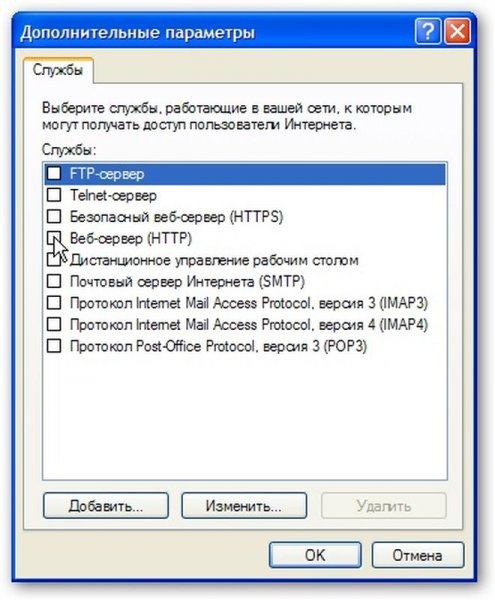Screen dimensions: 495x600
Task: Select the Telnet-сервер list entry text
Action: click(113, 196)
